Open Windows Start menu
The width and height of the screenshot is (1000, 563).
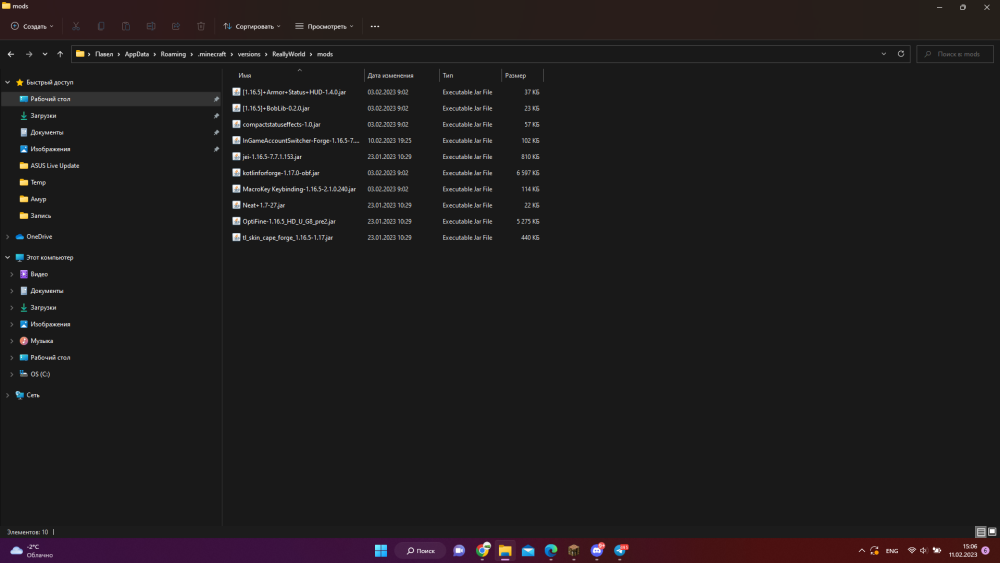tap(381, 550)
